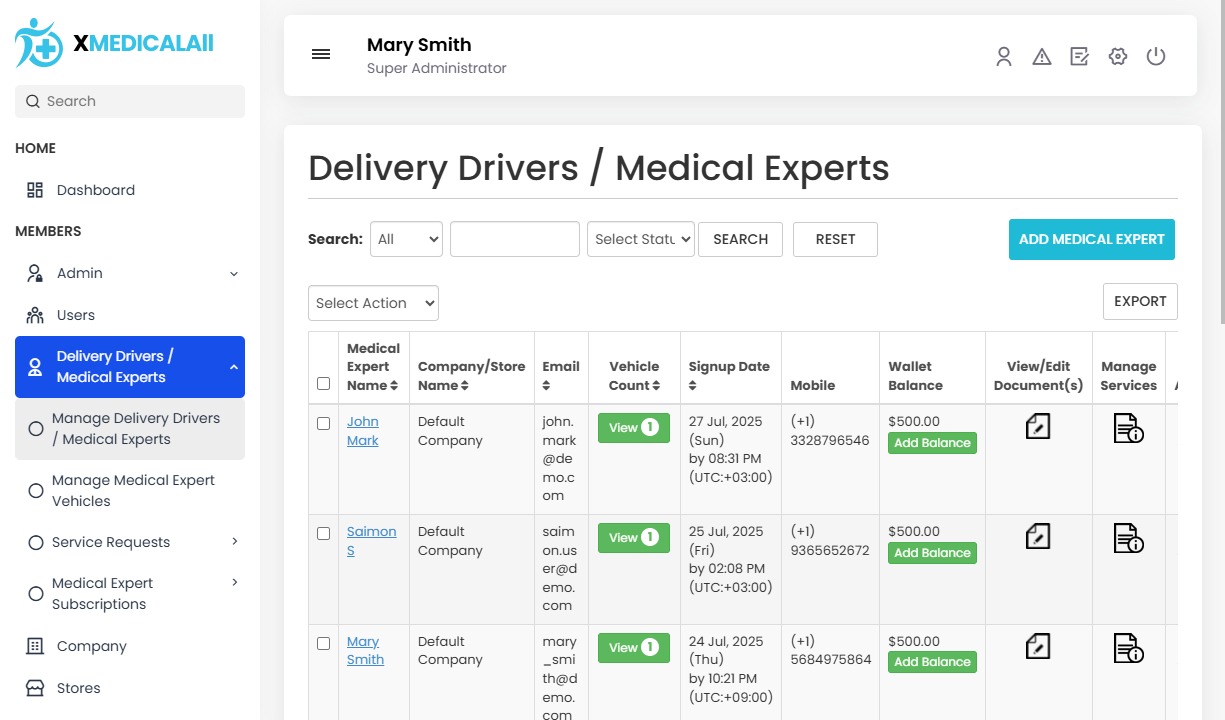View documents for John Mark
The image size is (1225, 720).
point(1037,426)
